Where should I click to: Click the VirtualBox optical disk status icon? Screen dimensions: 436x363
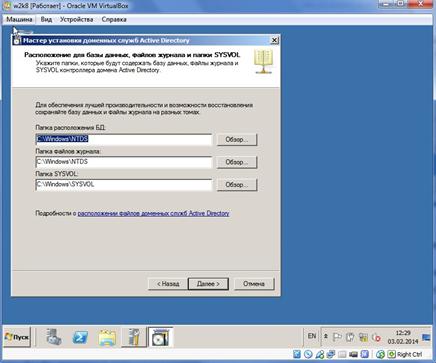[x=308, y=354]
